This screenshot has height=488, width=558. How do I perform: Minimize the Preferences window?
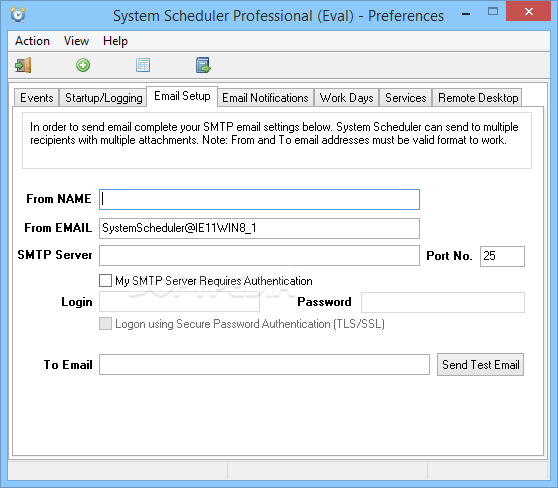point(466,14)
